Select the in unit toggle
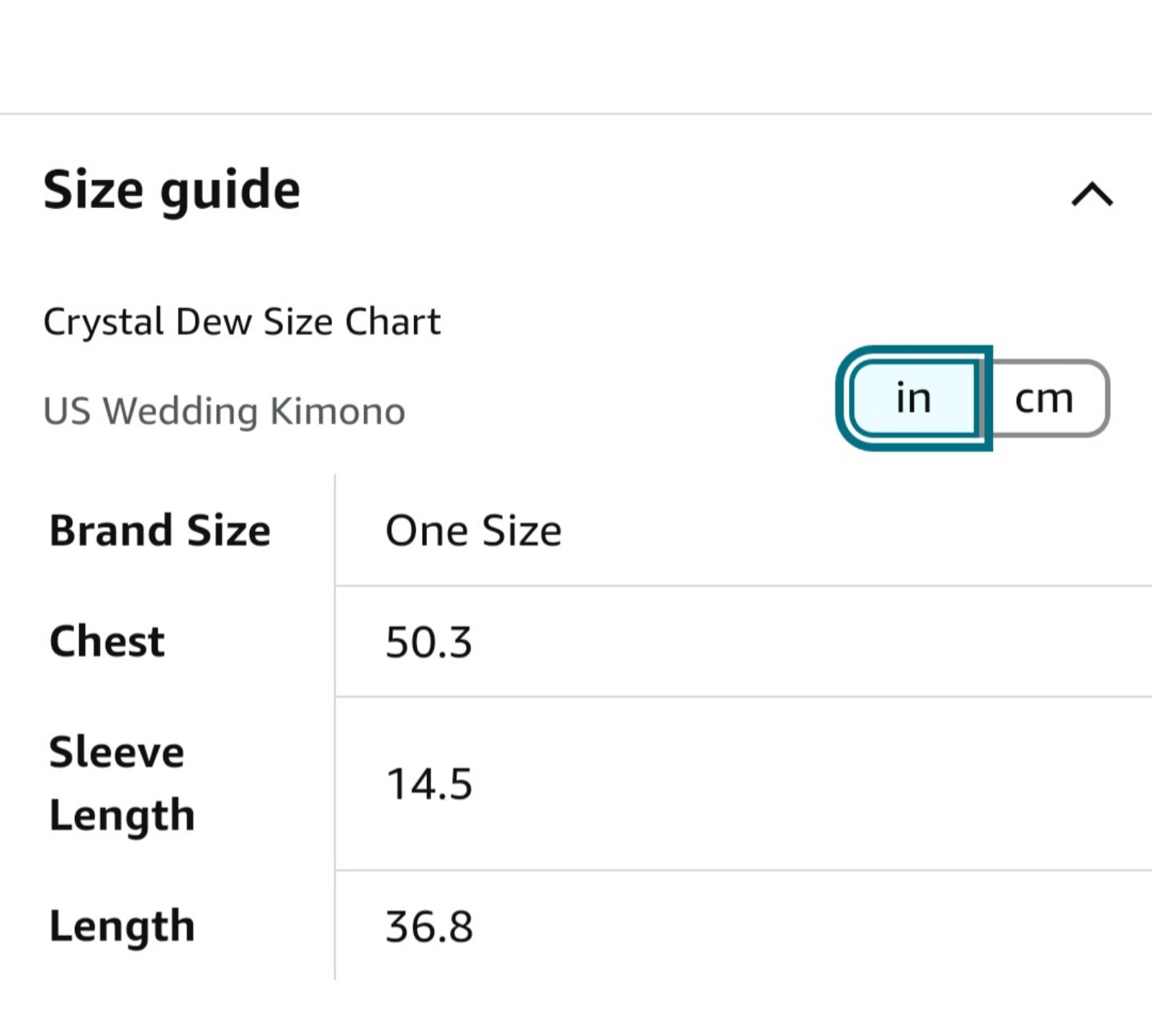This screenshot has width=1152, height=1036. pyautogui.click(x=914, y=398)
